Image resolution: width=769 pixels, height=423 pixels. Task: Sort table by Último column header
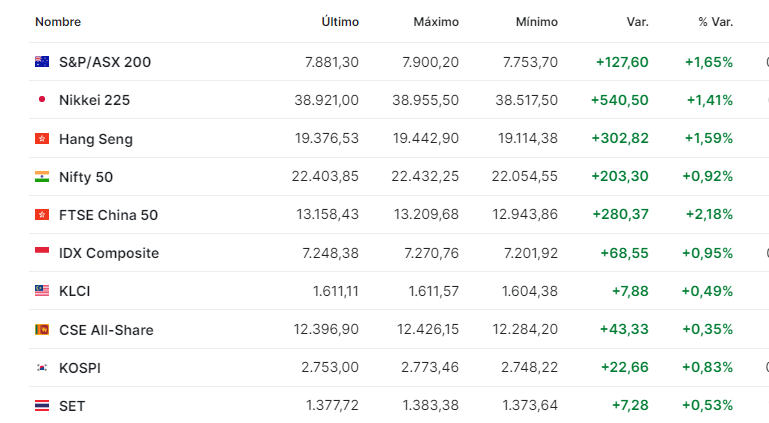[340, 22]
